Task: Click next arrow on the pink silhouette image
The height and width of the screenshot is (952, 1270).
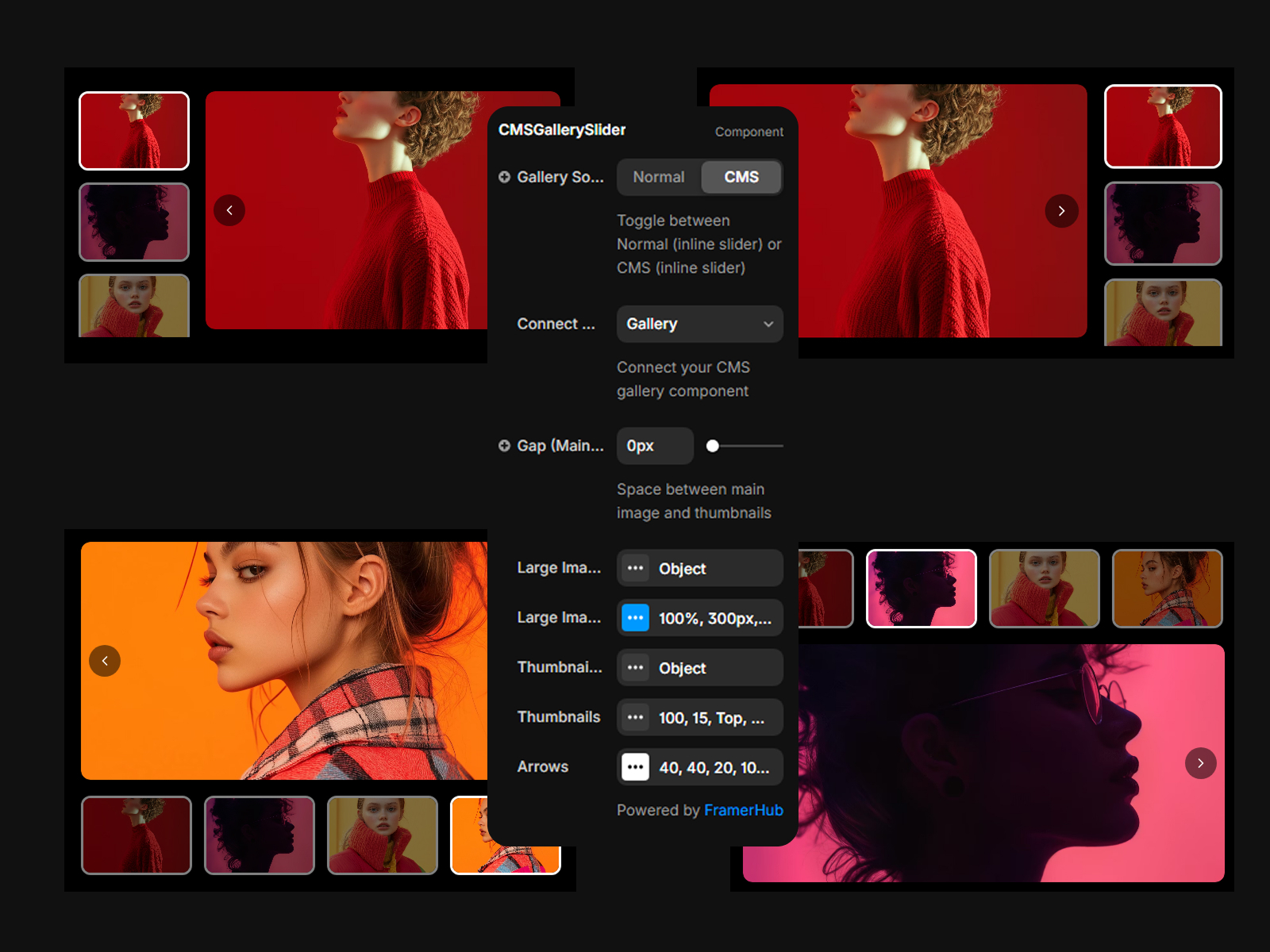Action: tap(1200, 763)
